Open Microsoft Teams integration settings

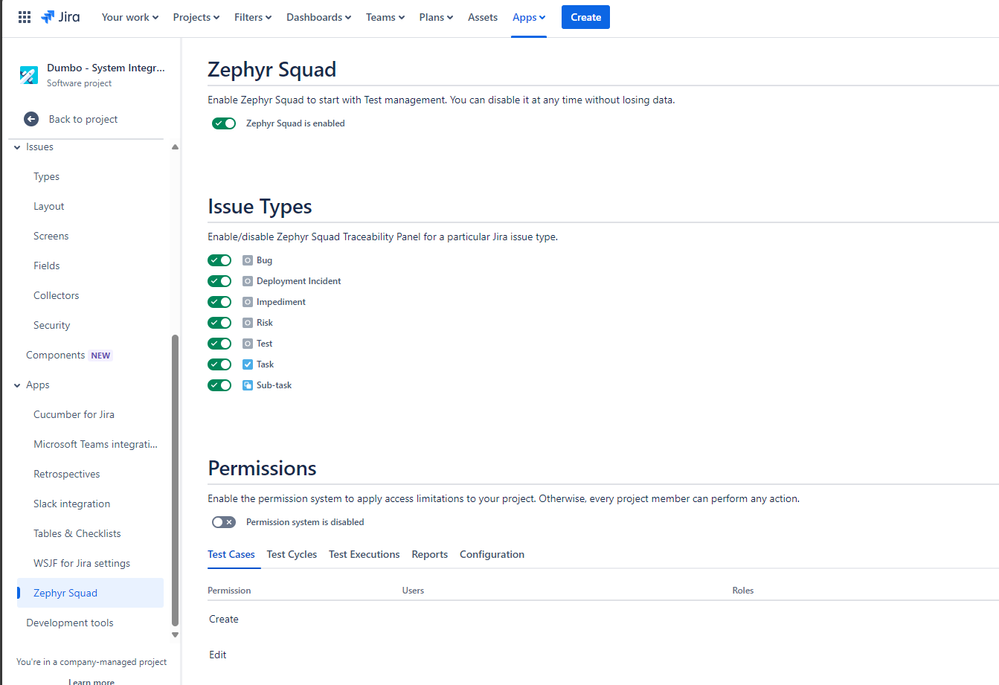coord(96,444)
